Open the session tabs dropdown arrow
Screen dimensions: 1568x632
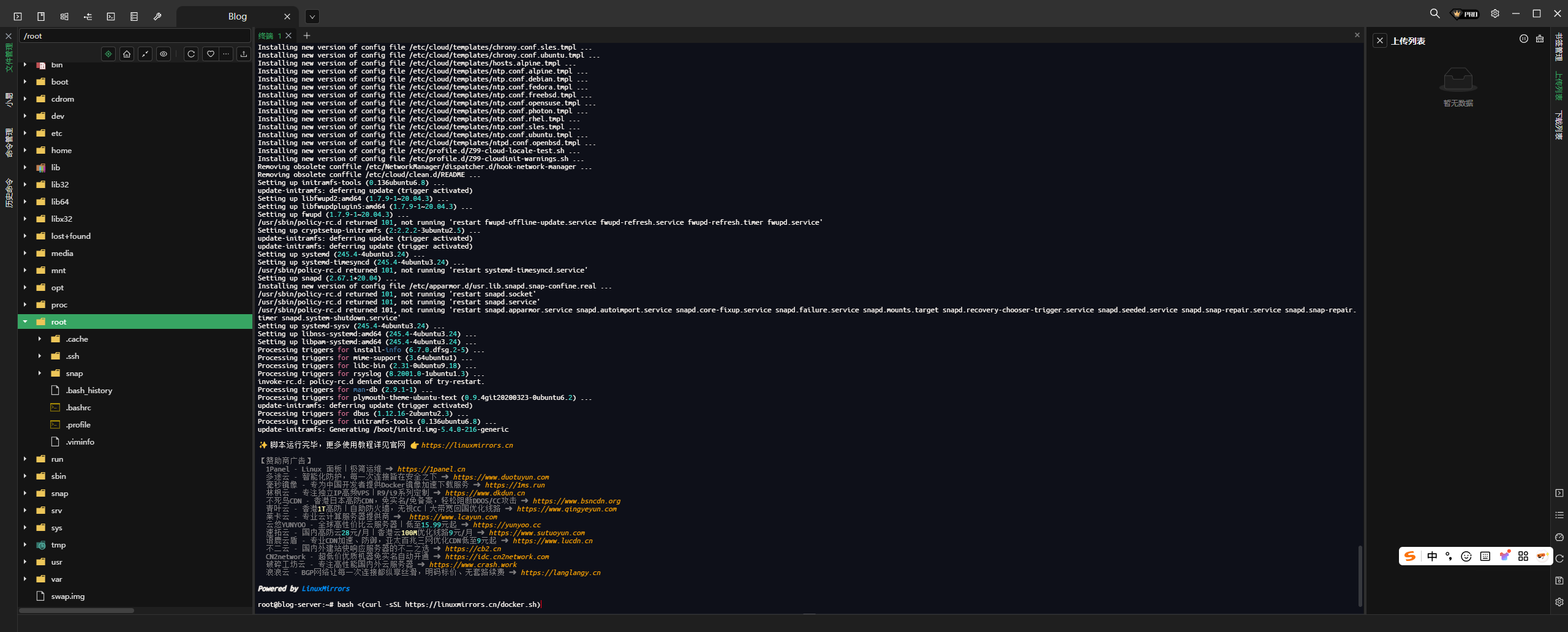coord(312,17)
